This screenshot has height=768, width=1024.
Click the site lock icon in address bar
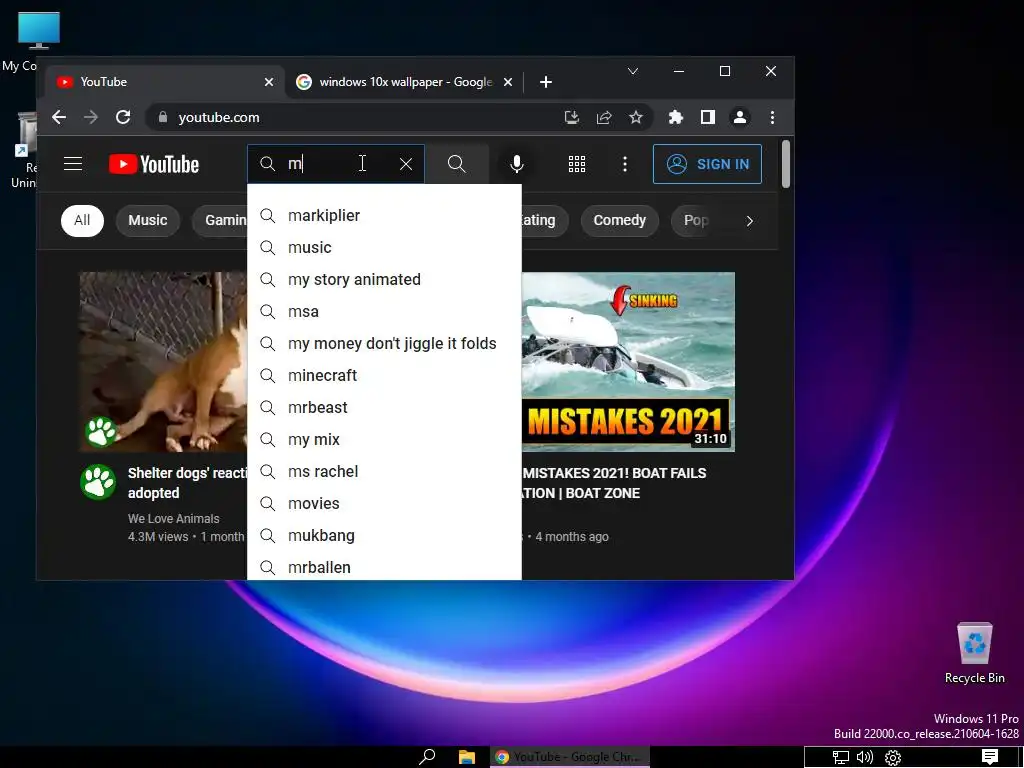click(x=163, y=118)
